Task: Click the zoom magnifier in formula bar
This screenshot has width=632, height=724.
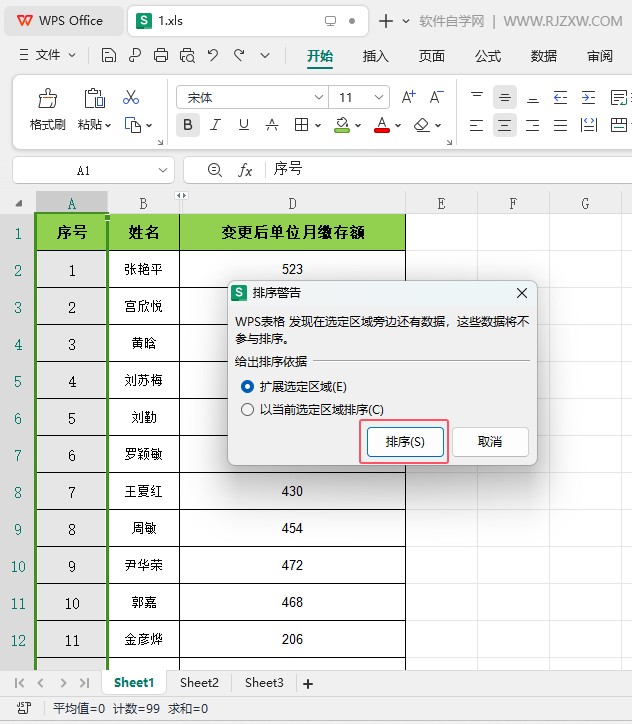Action: click(214, 170)
